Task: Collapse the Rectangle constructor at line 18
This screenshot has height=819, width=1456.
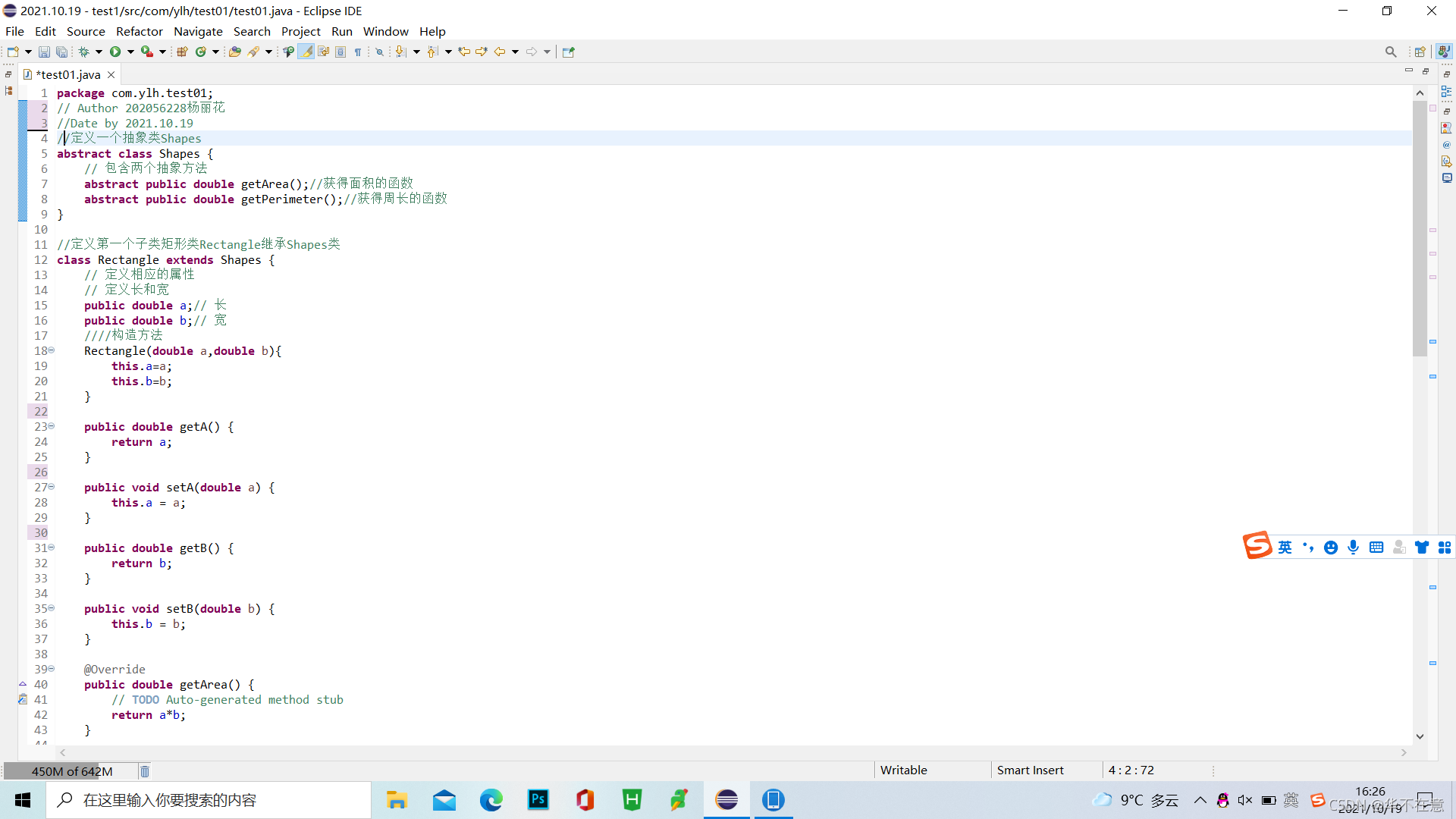Action: [51, 350]
